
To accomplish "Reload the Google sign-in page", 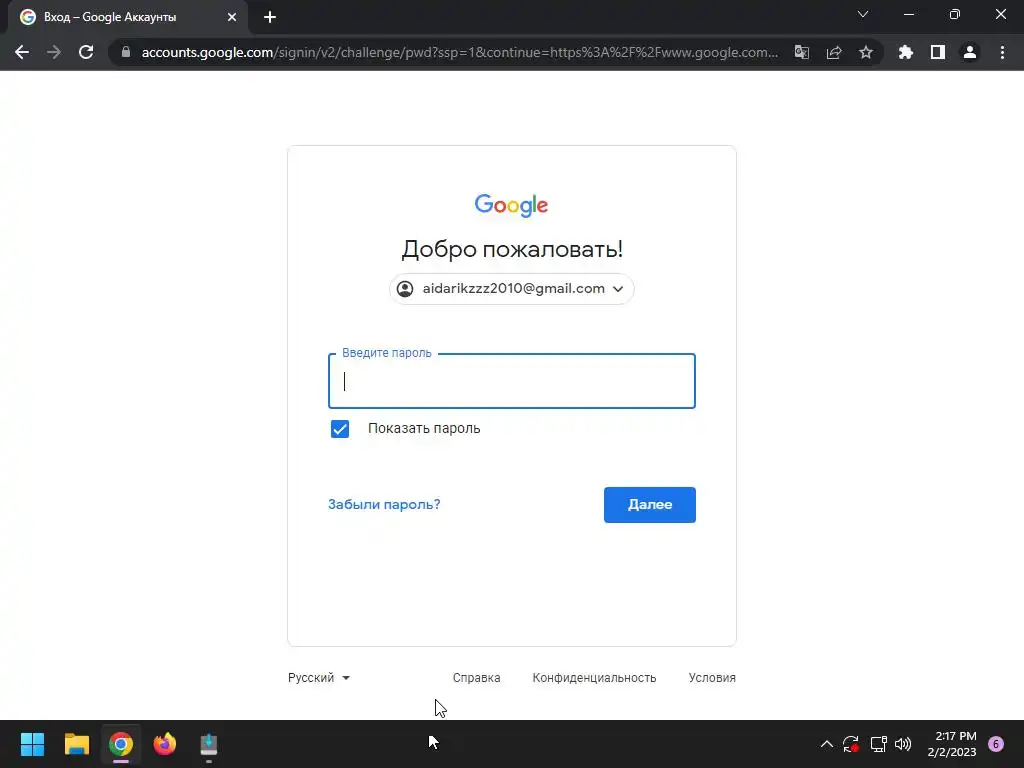I will click(86, 52).
